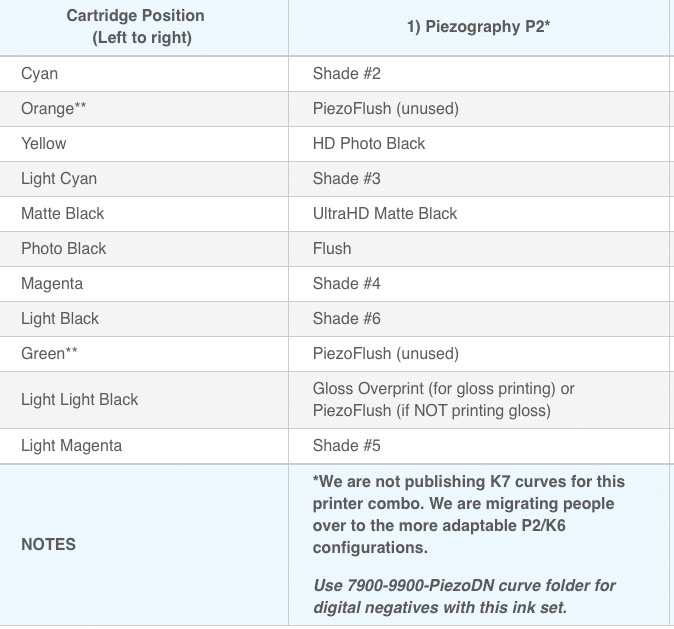
Task: Select the Magenta cartridge row label
Action: tap(52, 283)
